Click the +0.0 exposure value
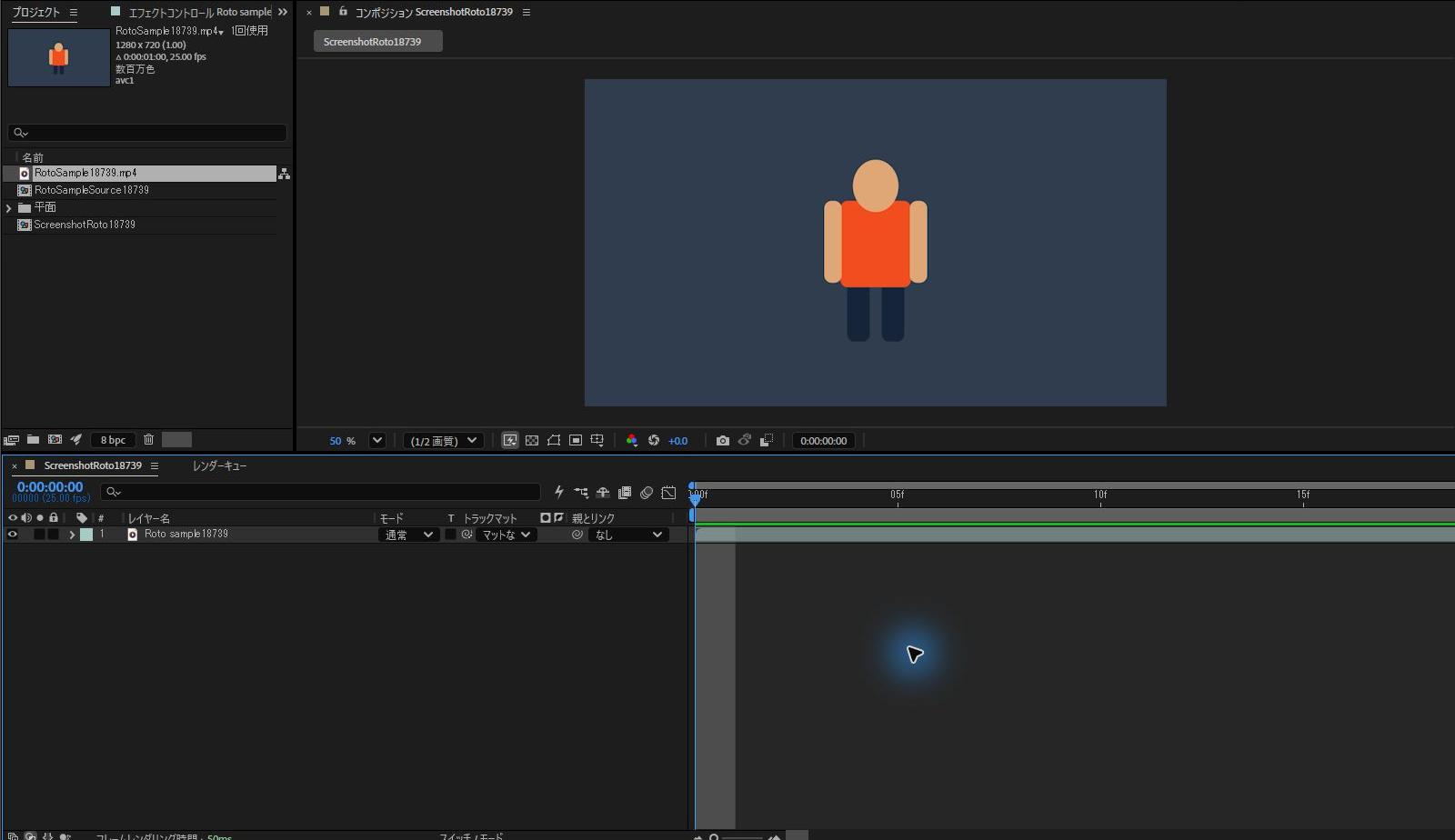This screenshot has width=1455, height=840. pos(678,440)
